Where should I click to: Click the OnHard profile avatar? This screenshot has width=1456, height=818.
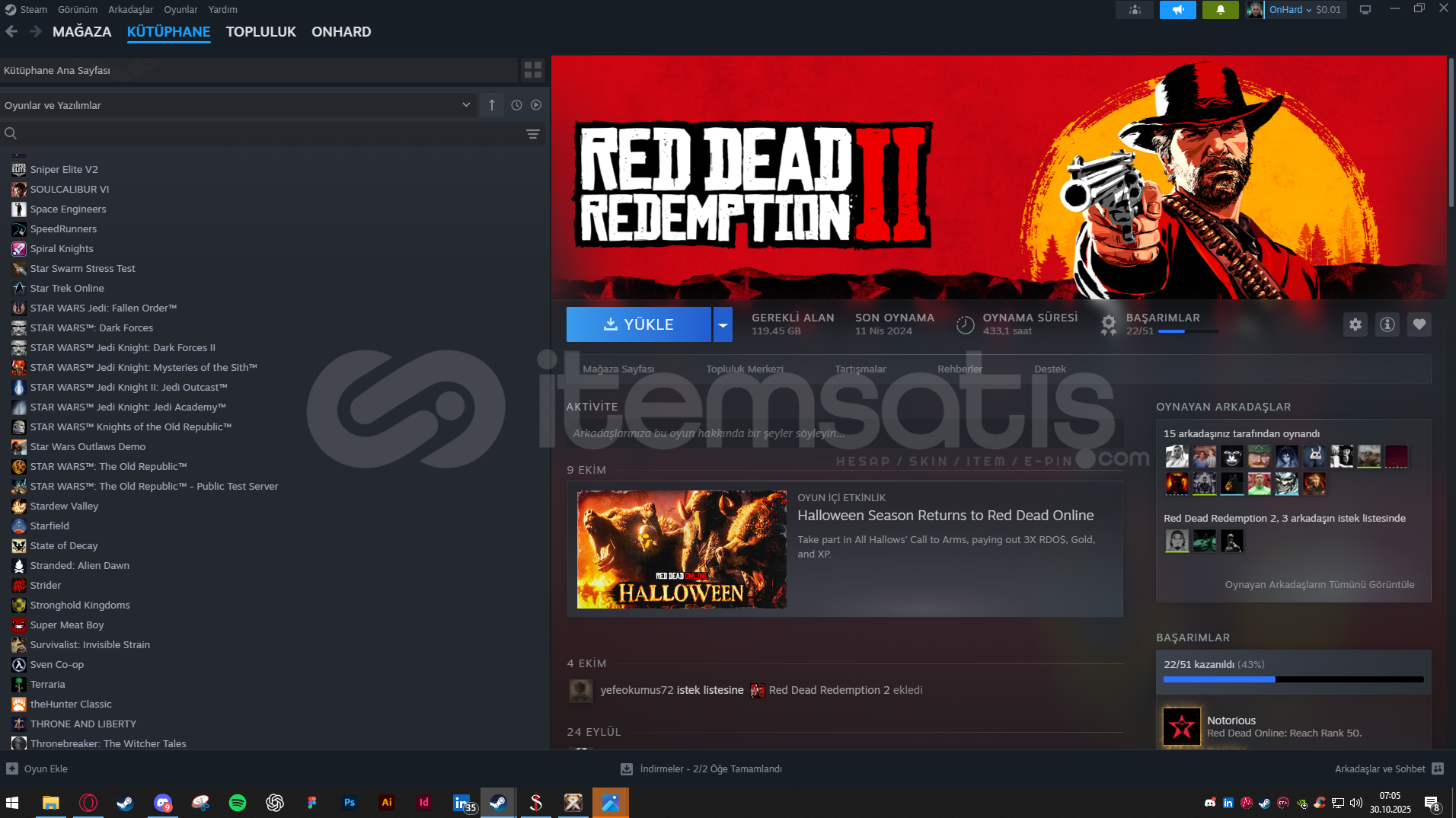1255,10
